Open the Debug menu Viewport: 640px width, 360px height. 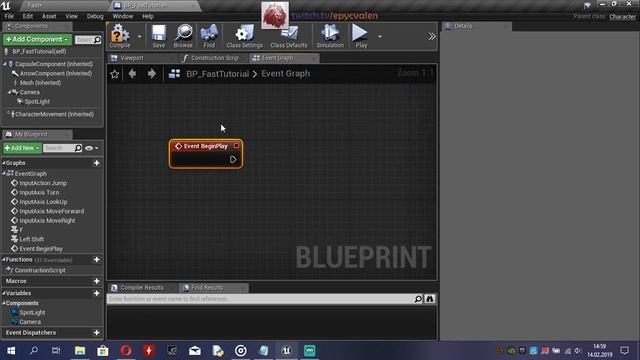click(x=95, y=16)
